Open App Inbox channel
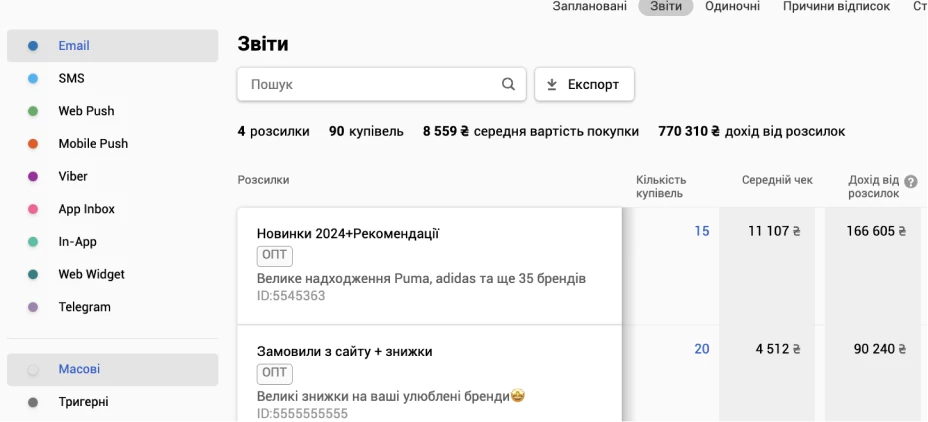 point(86,209)
